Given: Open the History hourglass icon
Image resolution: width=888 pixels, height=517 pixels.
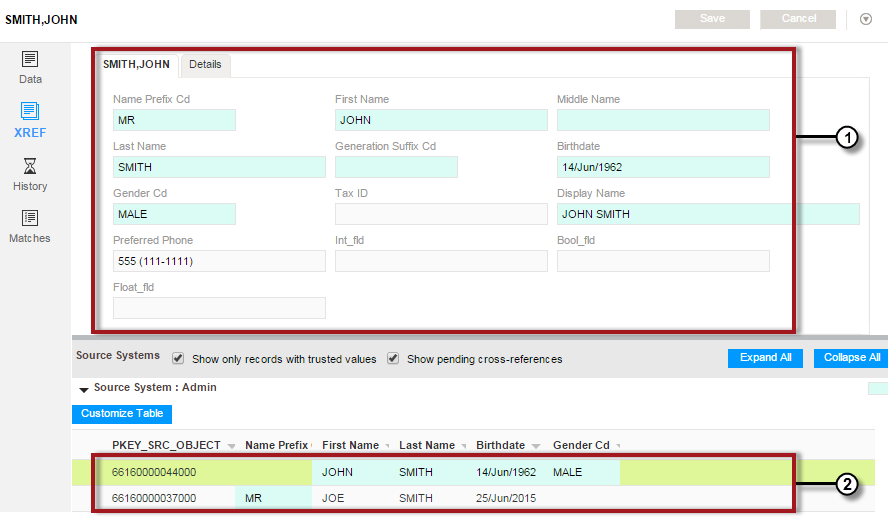Looking at the screenshot, I should click(x=30, y=166).
